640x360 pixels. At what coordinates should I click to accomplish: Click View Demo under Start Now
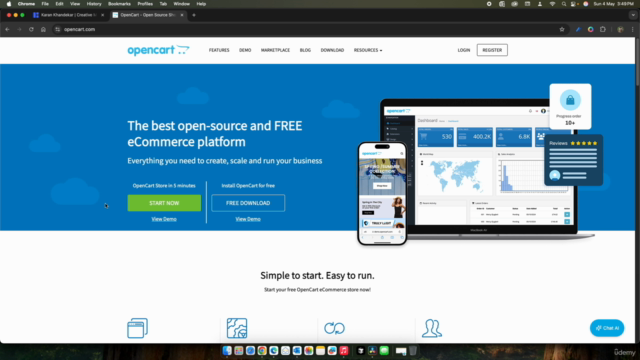point(164,219)
